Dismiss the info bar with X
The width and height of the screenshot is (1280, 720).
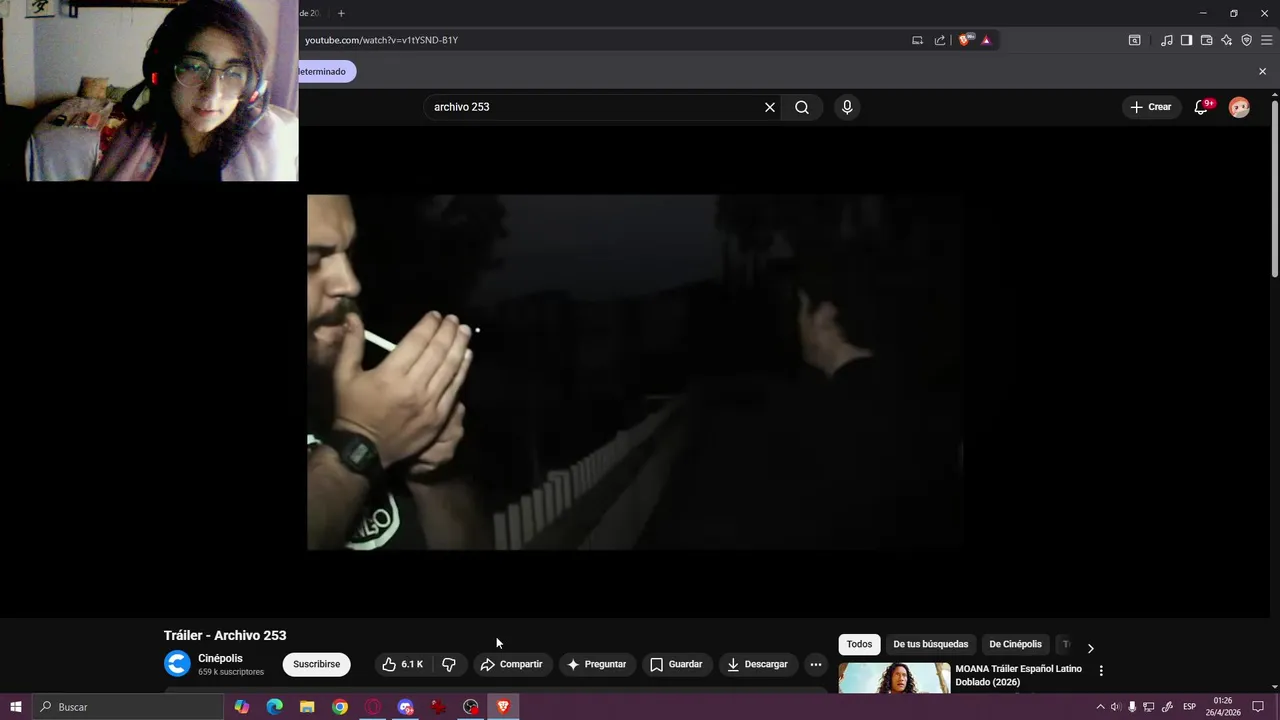[x=1262, y=71]
